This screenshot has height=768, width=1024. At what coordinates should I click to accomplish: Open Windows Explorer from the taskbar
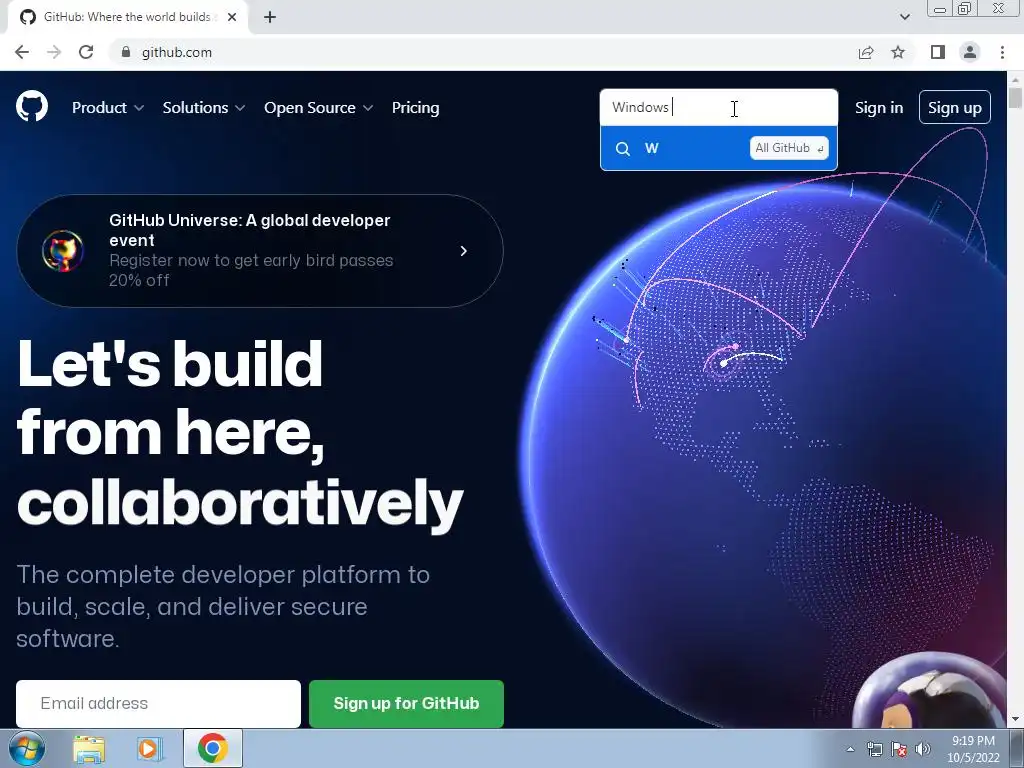tap(89, 748)
